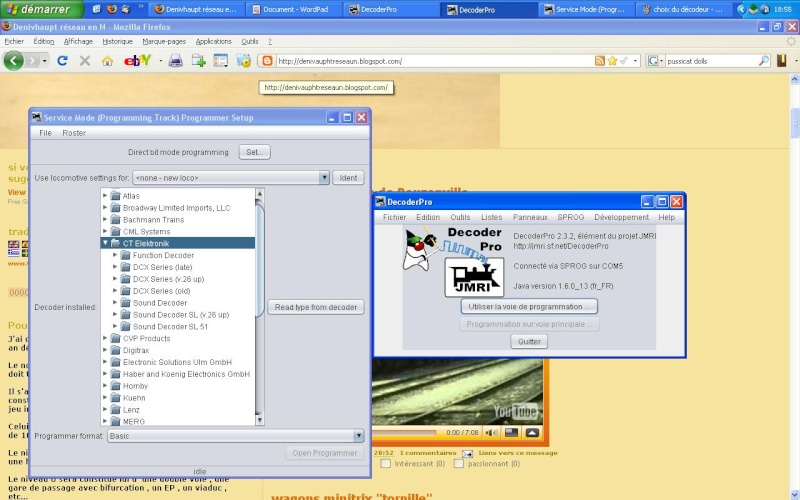800x500 pixels.
Task: Click Quitter in DecoderPro
Action: [529, 341]
